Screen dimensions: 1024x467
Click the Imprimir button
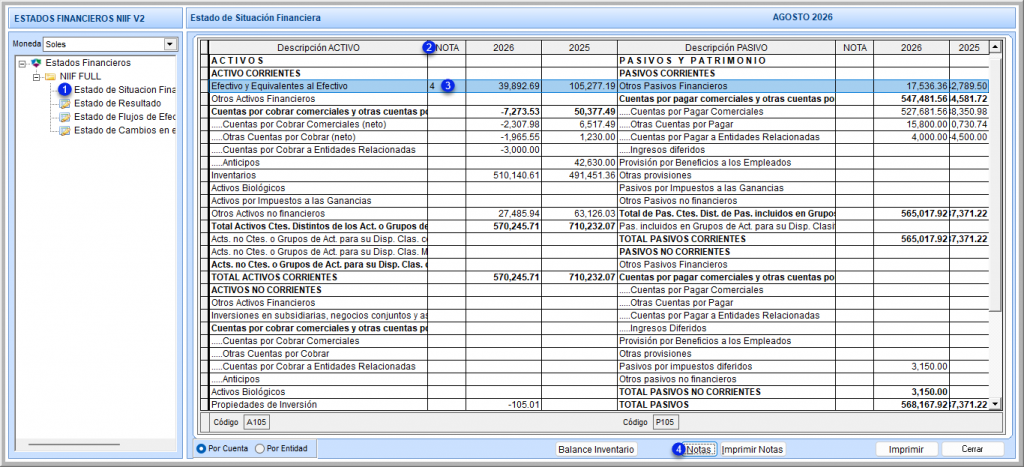point(906,449)
